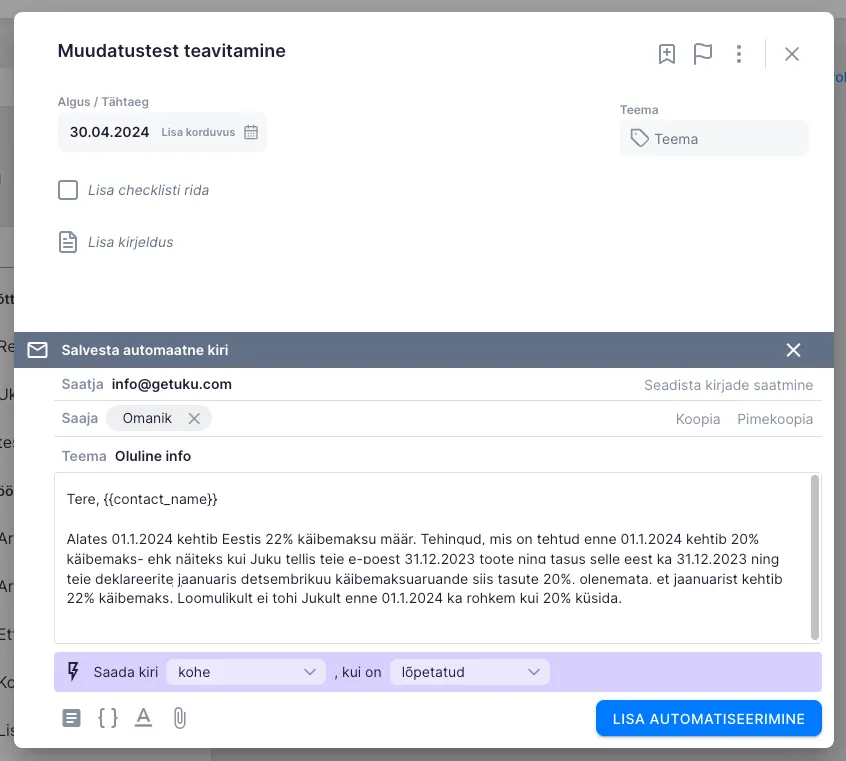Tick the Lisa checklisti rida checkbox
846x761 pixels.
click(x=68, y=190)
